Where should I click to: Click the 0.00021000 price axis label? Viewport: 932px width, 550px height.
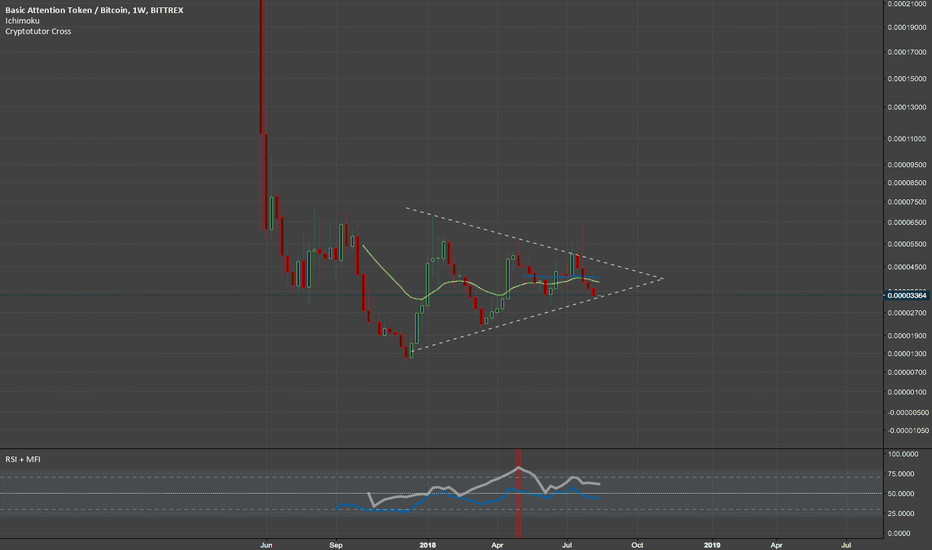(x=906, y=4)
